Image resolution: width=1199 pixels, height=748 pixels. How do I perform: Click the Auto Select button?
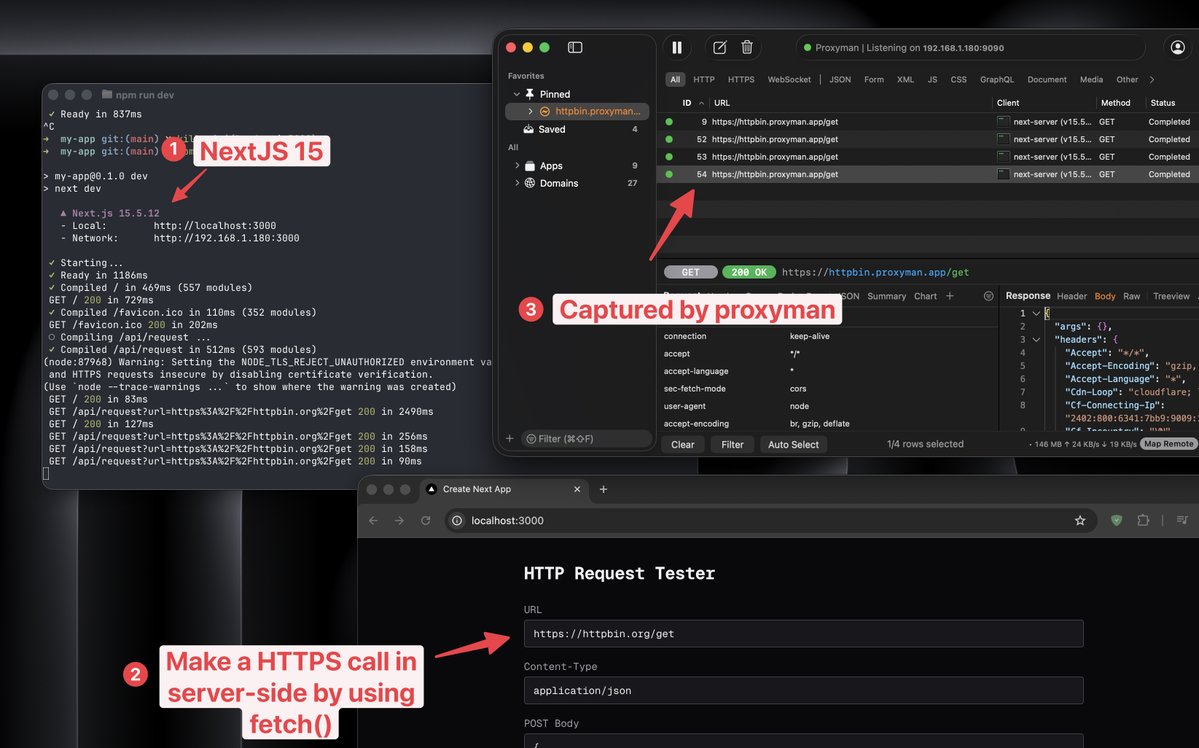[793, 444]
